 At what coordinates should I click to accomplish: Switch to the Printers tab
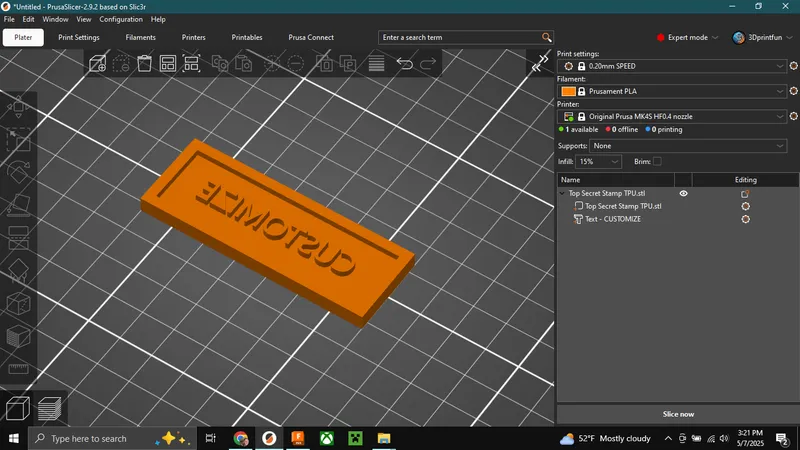[193, 37]
